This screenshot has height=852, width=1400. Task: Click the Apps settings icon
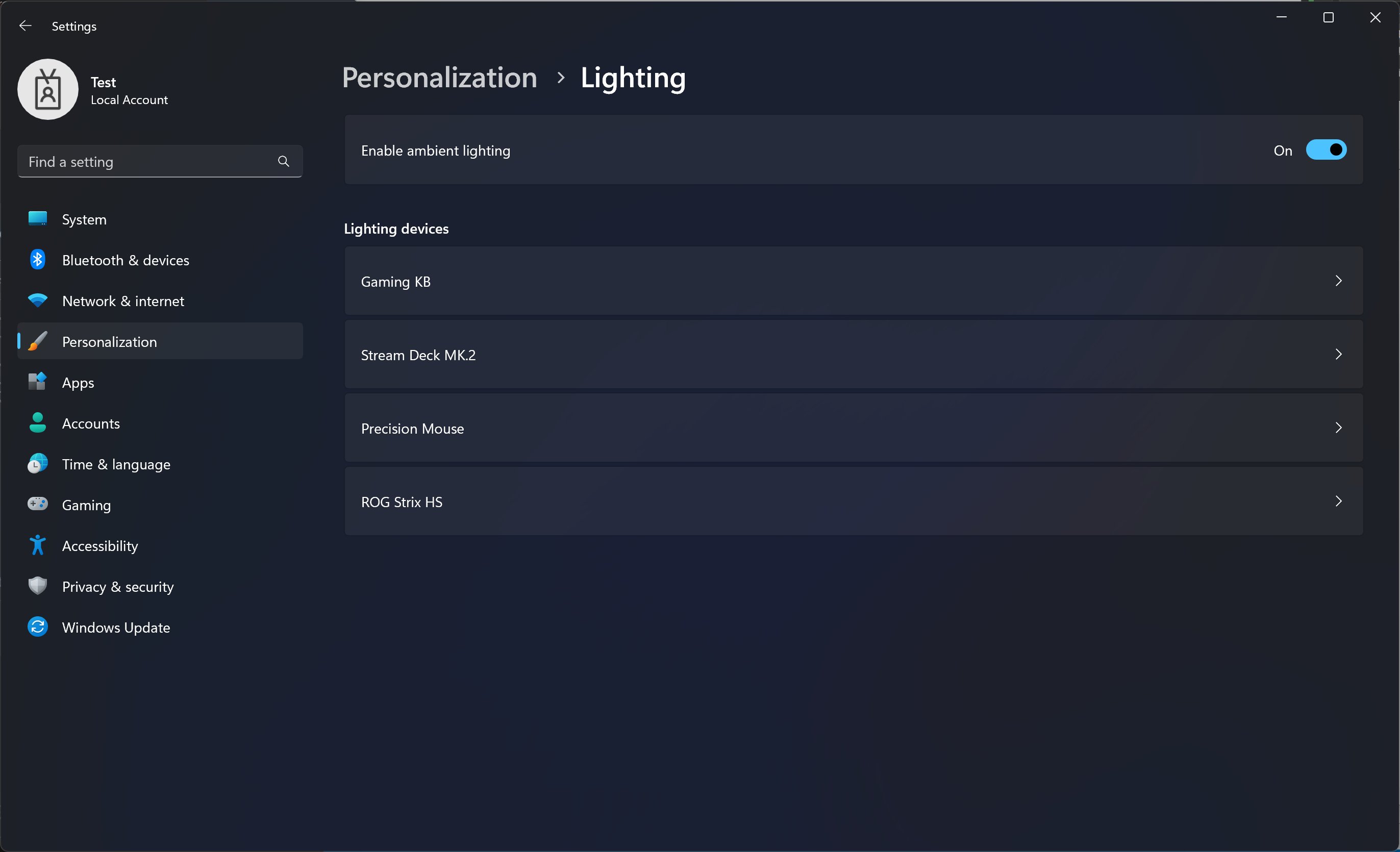tap(37, 383)
